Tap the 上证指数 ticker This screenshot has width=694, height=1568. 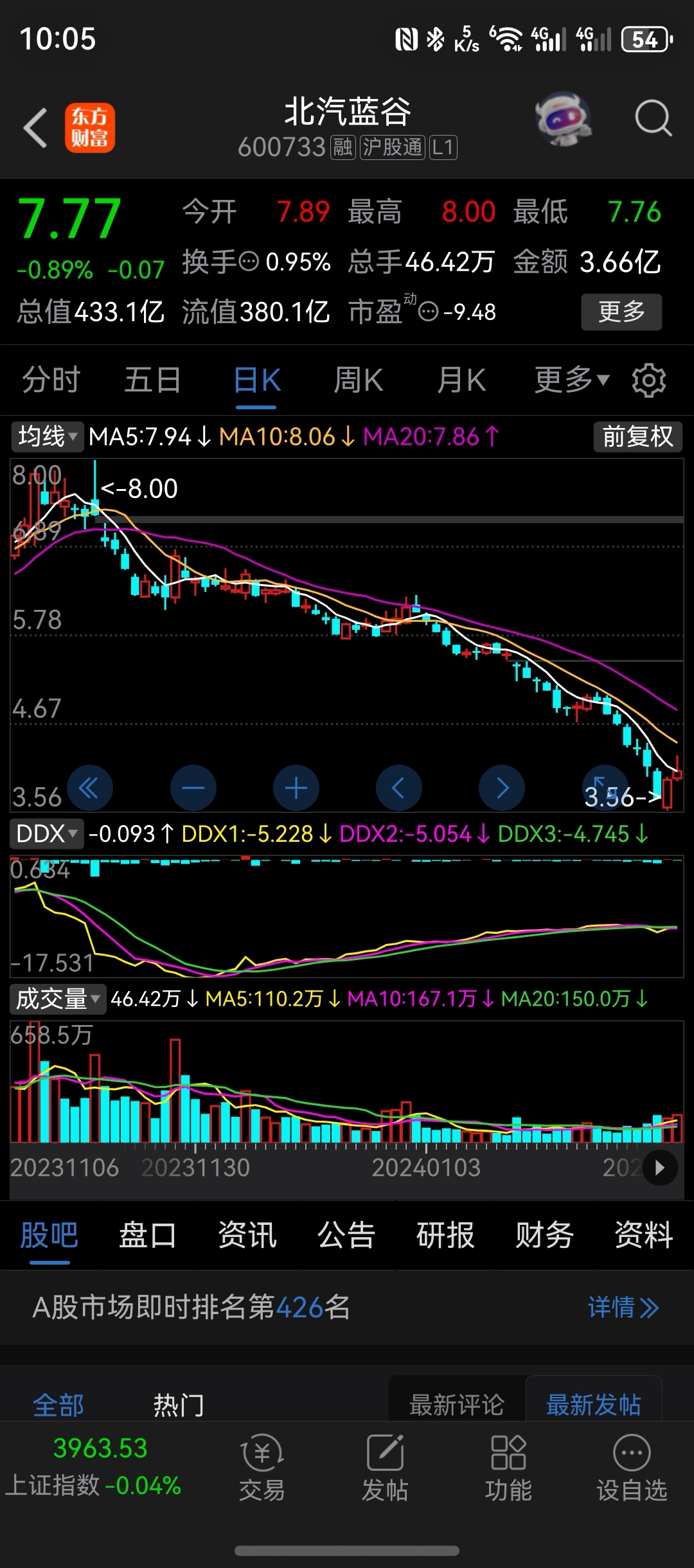[x=94, y=1466]
